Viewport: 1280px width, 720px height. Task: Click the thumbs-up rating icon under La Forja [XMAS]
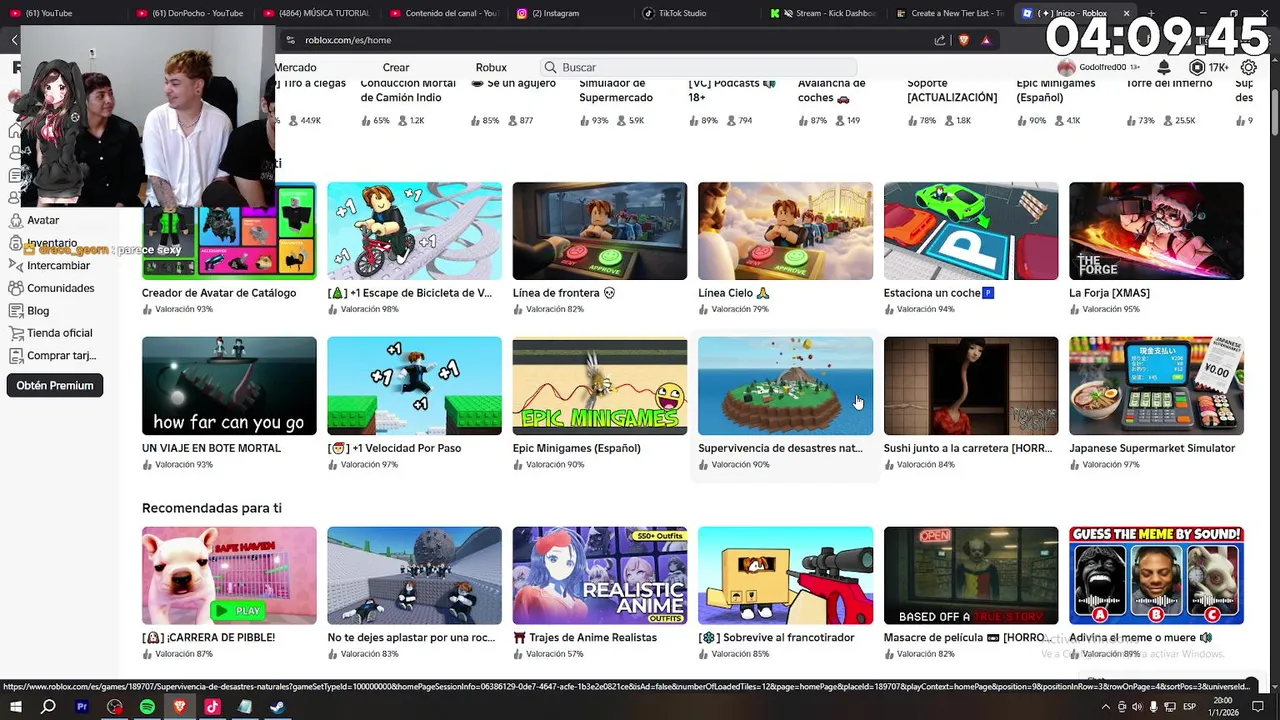(1075, 309)
